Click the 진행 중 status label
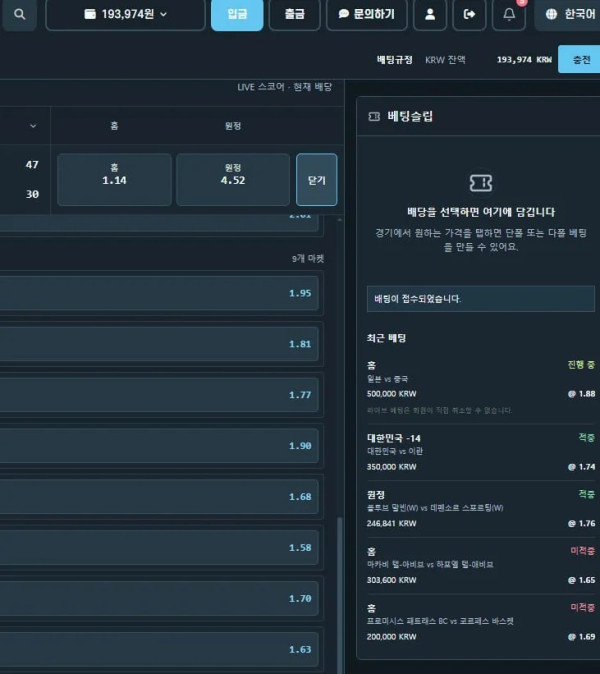This screenshot has width=600, height=674. tap(581, 365)
